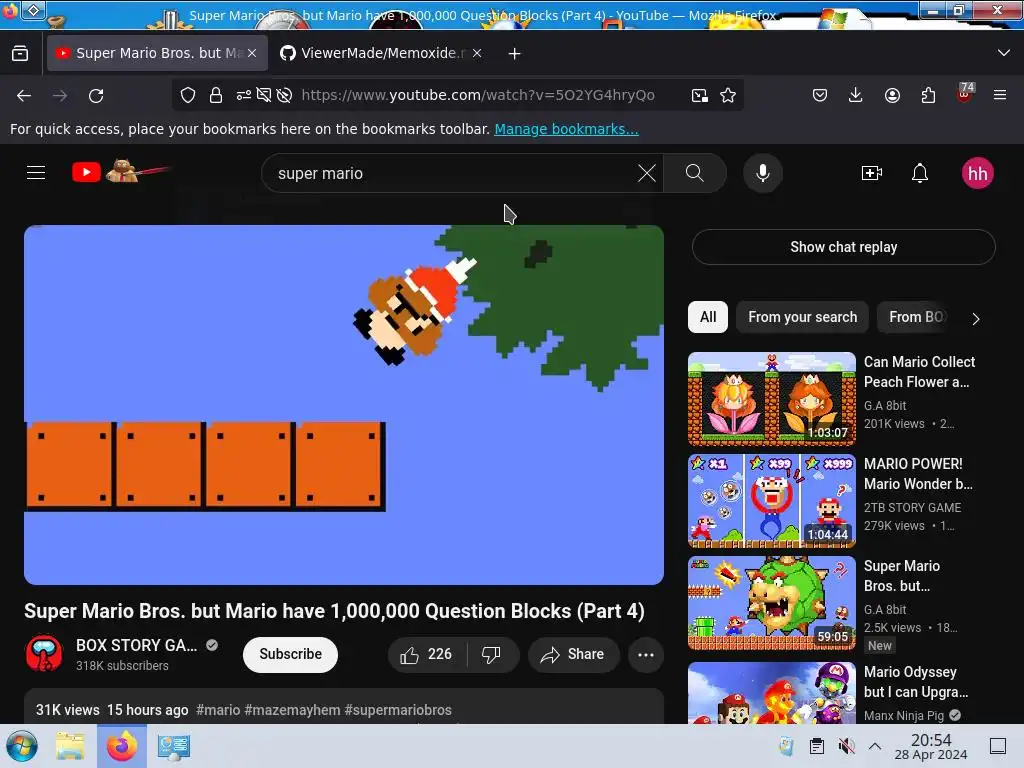Open the BOX STORY GAME channel avatar
This screenshot has width=1024, height=768.
(x=44, y=654)
